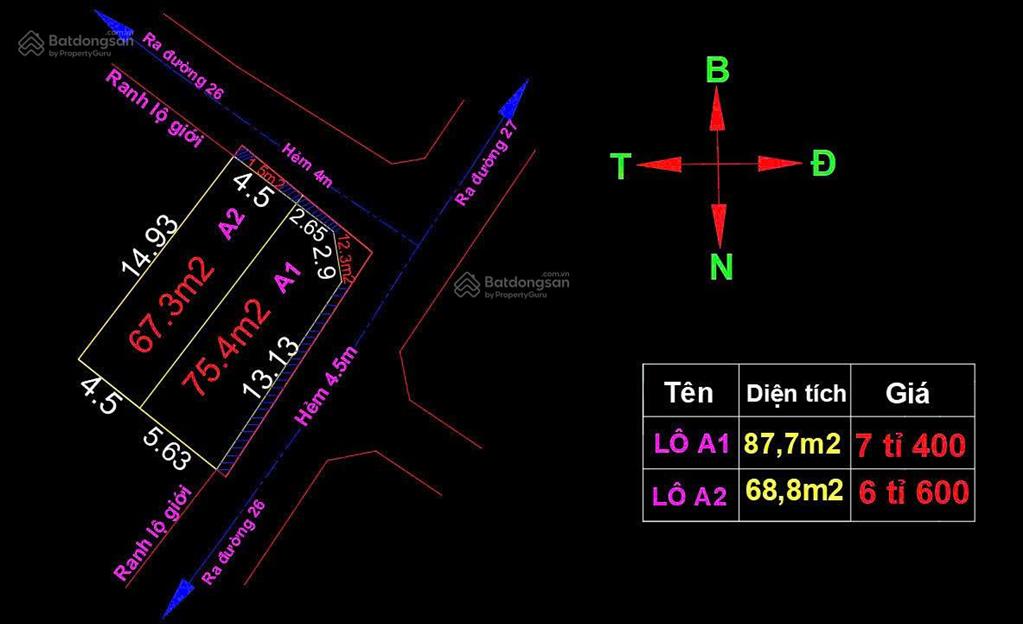Click the magenta "A1" lot label in the plan
Image resolution: width=1023 pixels, height=624 pixels.
click(287, 277)
